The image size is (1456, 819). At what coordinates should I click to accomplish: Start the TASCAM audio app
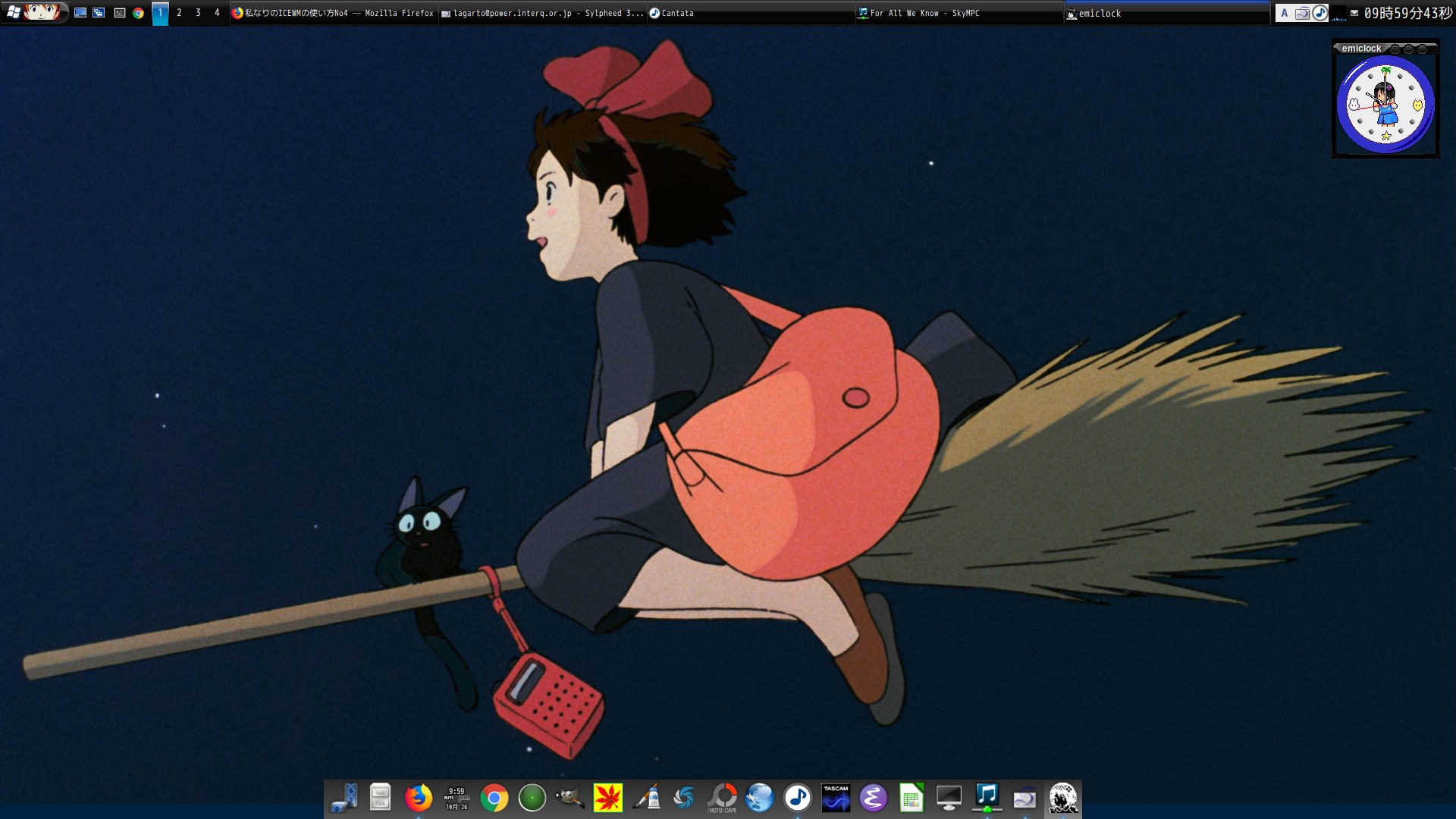[836, 798]
